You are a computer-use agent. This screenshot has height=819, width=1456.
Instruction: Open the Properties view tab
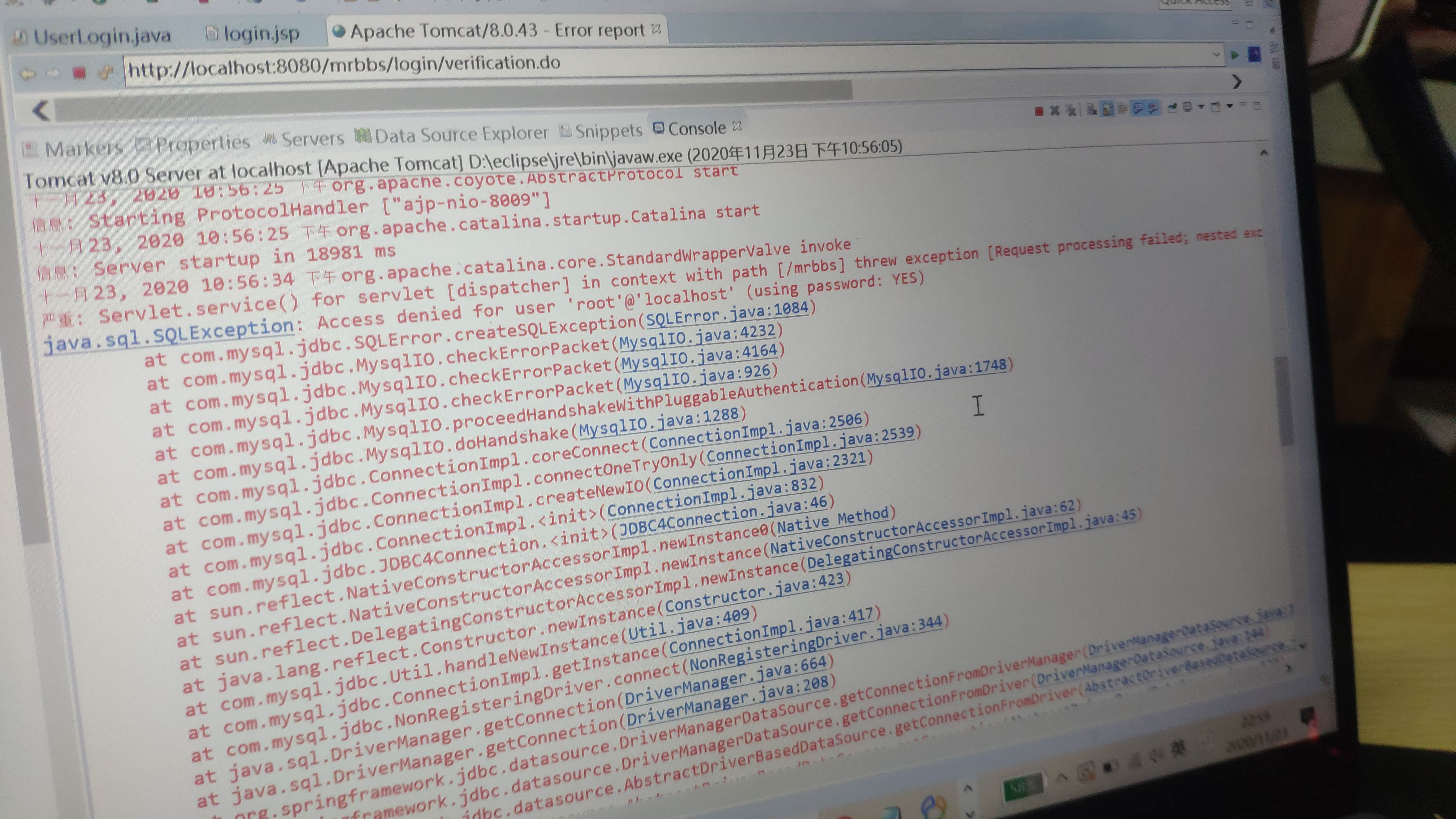(x=193, y=144)
